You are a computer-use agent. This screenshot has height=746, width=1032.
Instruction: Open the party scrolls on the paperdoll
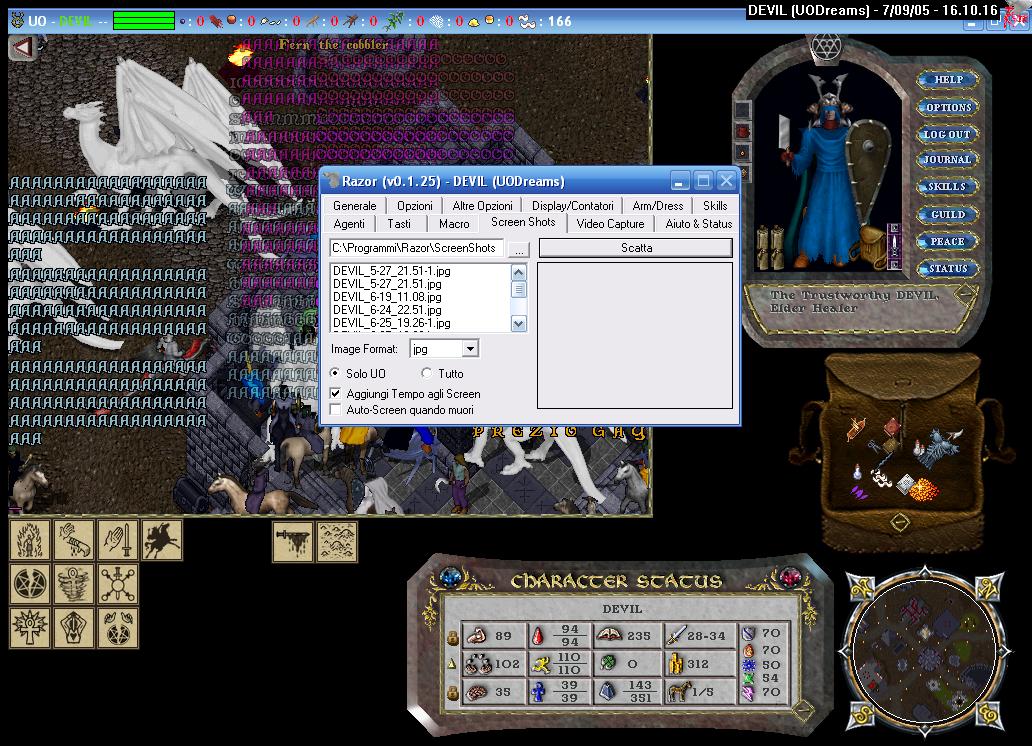770,247
